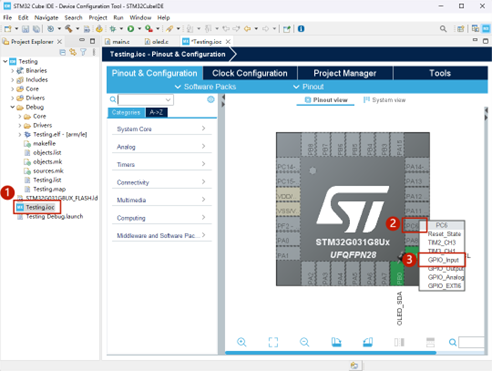
Task: Expand the Computing category
Action: (162, 218)
